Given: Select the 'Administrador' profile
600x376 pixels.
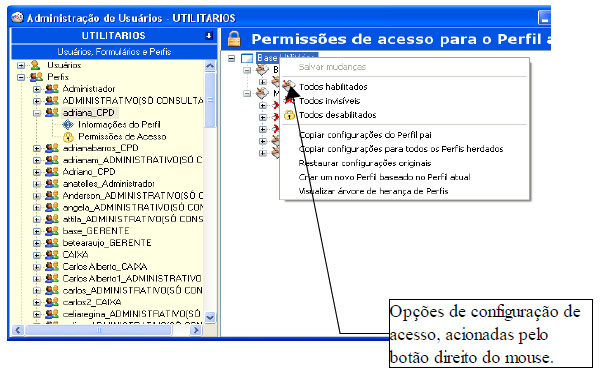Looking at the screenshot, I should point(89,89).
